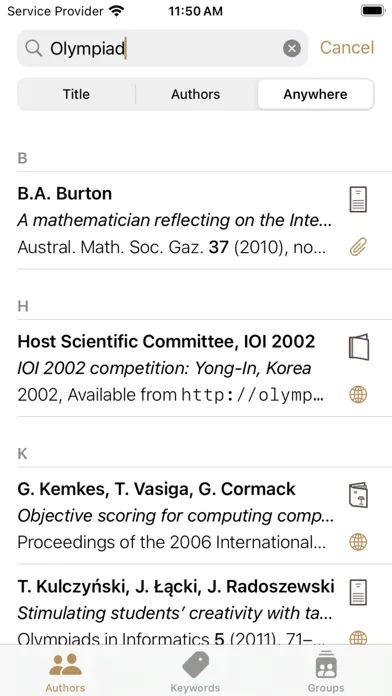Open the Authors tab in bottom bar
Screen dimensions: 392x696
point(65,672)
